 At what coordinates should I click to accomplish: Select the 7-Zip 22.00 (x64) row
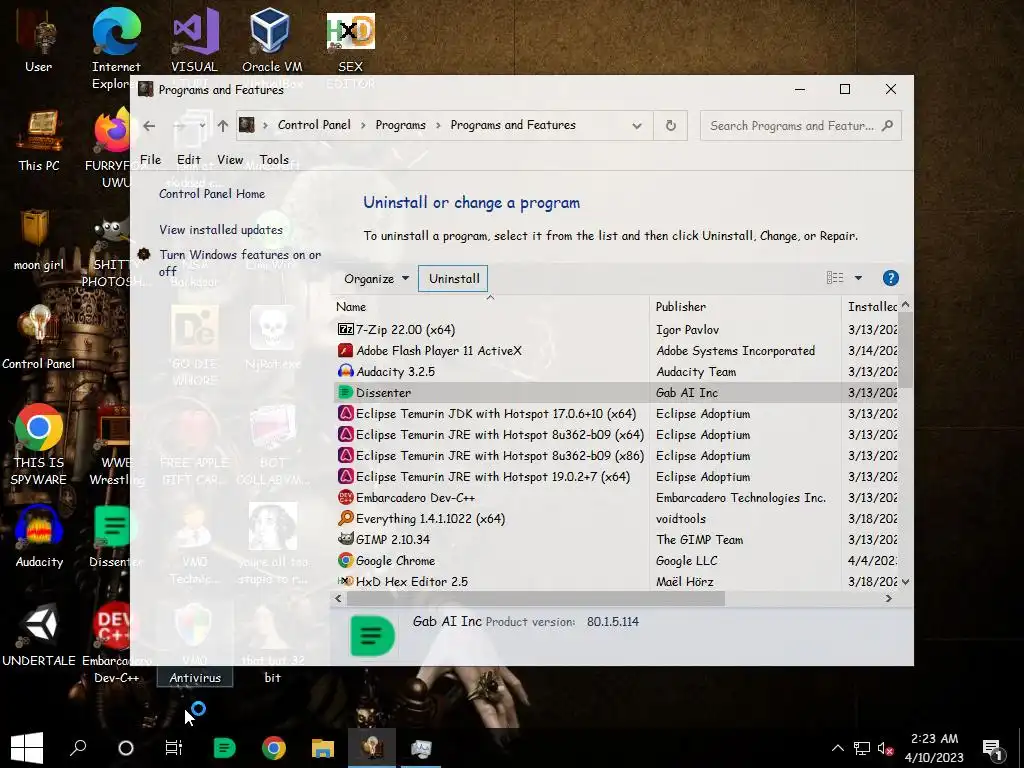pyautogui.click(x=617, y=330)
